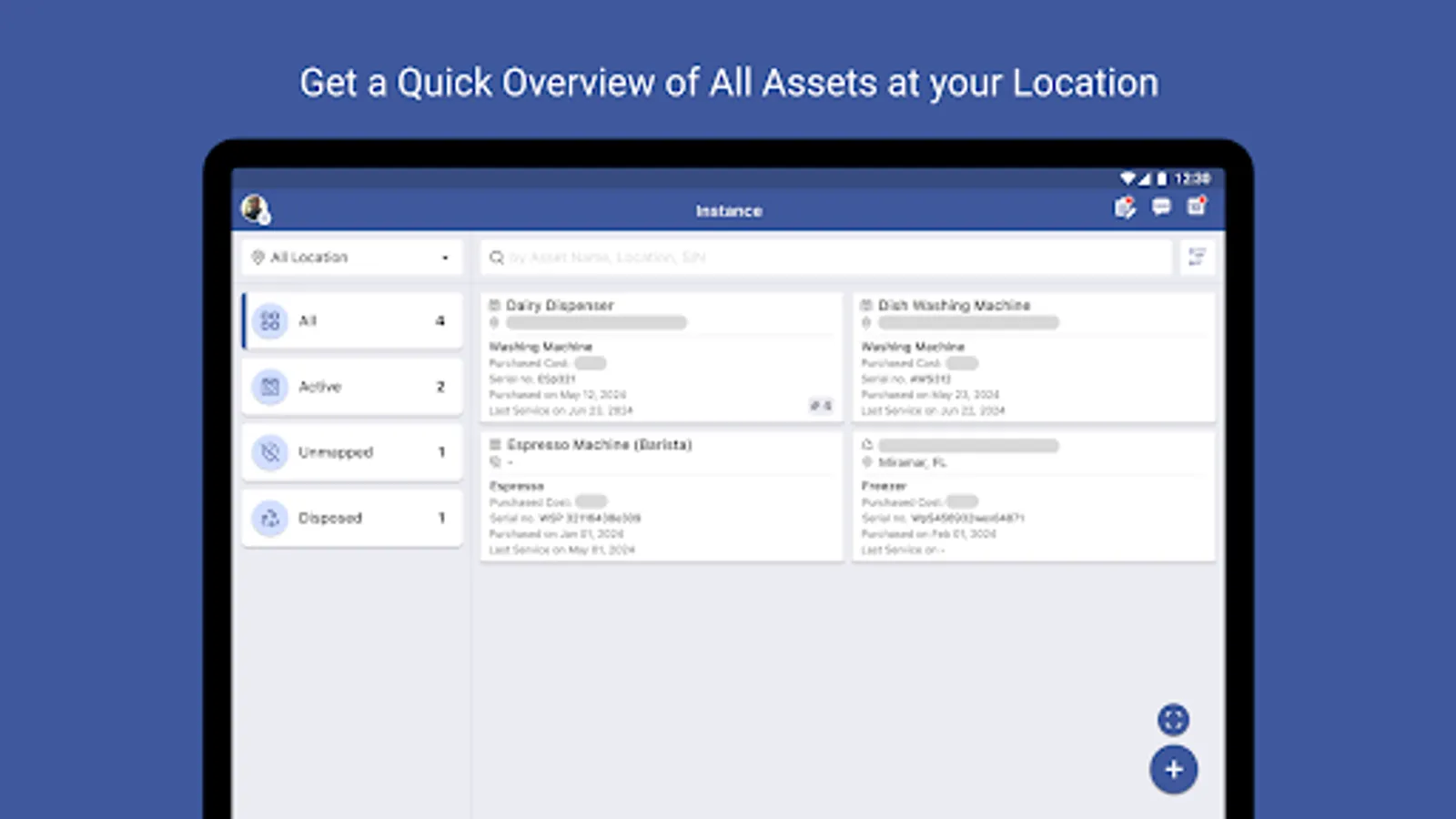Open the Instance title bar
Screen dimensions: 1456x819
tap(728, 210)
